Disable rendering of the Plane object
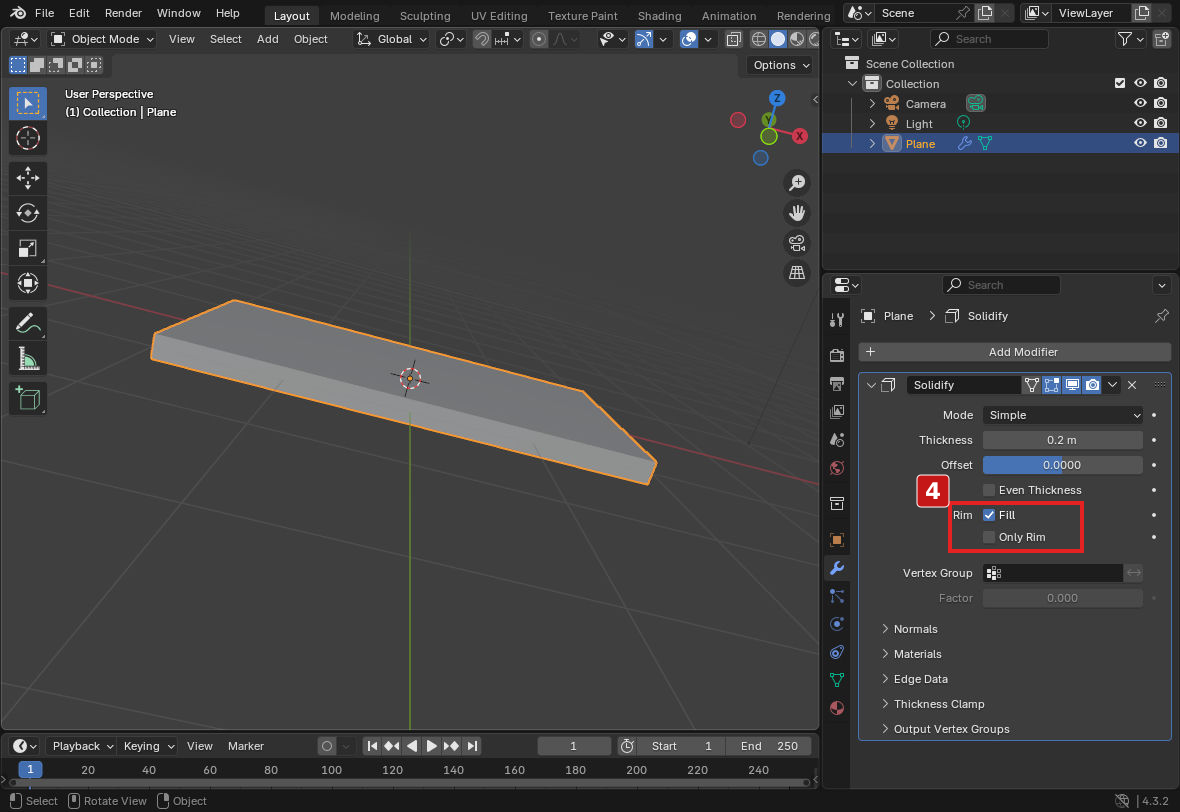The width and height of the screenshot is (1180, 812). tap(1160, 143)
